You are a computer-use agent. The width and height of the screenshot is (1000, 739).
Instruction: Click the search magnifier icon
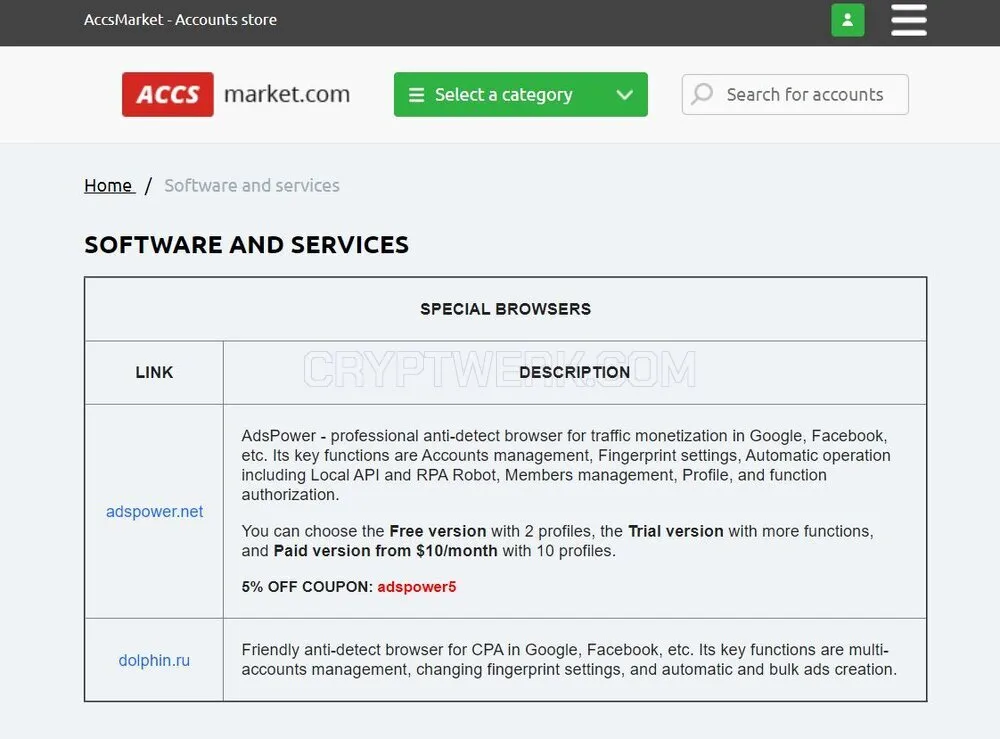(702, 94)
